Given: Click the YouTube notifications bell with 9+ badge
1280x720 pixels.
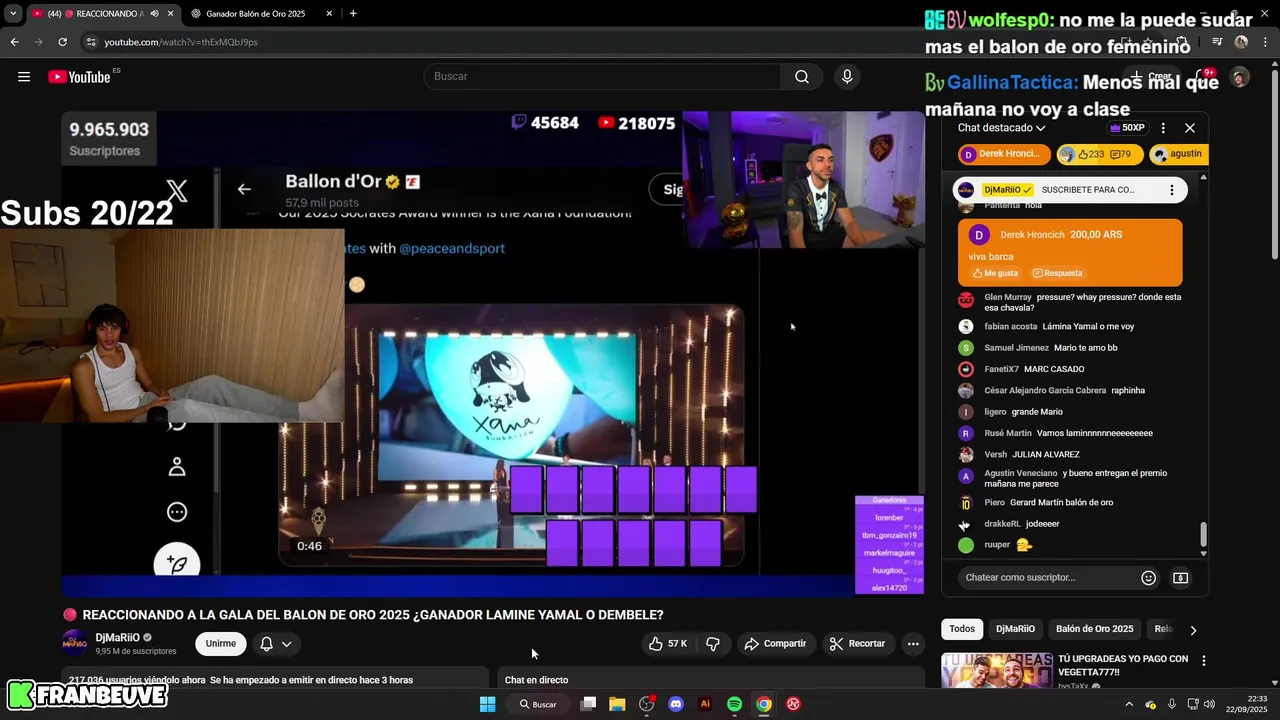Looking at the screenshot, I should coord(1204,77).
